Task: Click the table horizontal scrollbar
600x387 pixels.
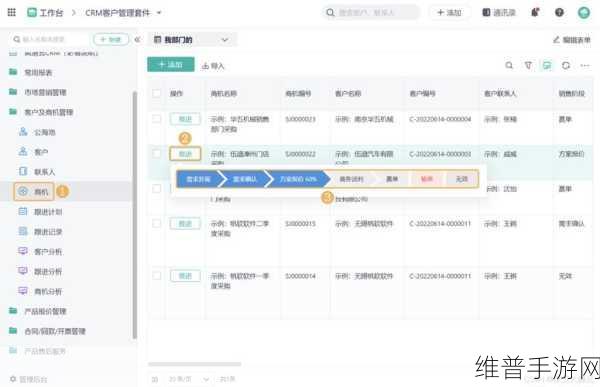Action: pos(194,364)
